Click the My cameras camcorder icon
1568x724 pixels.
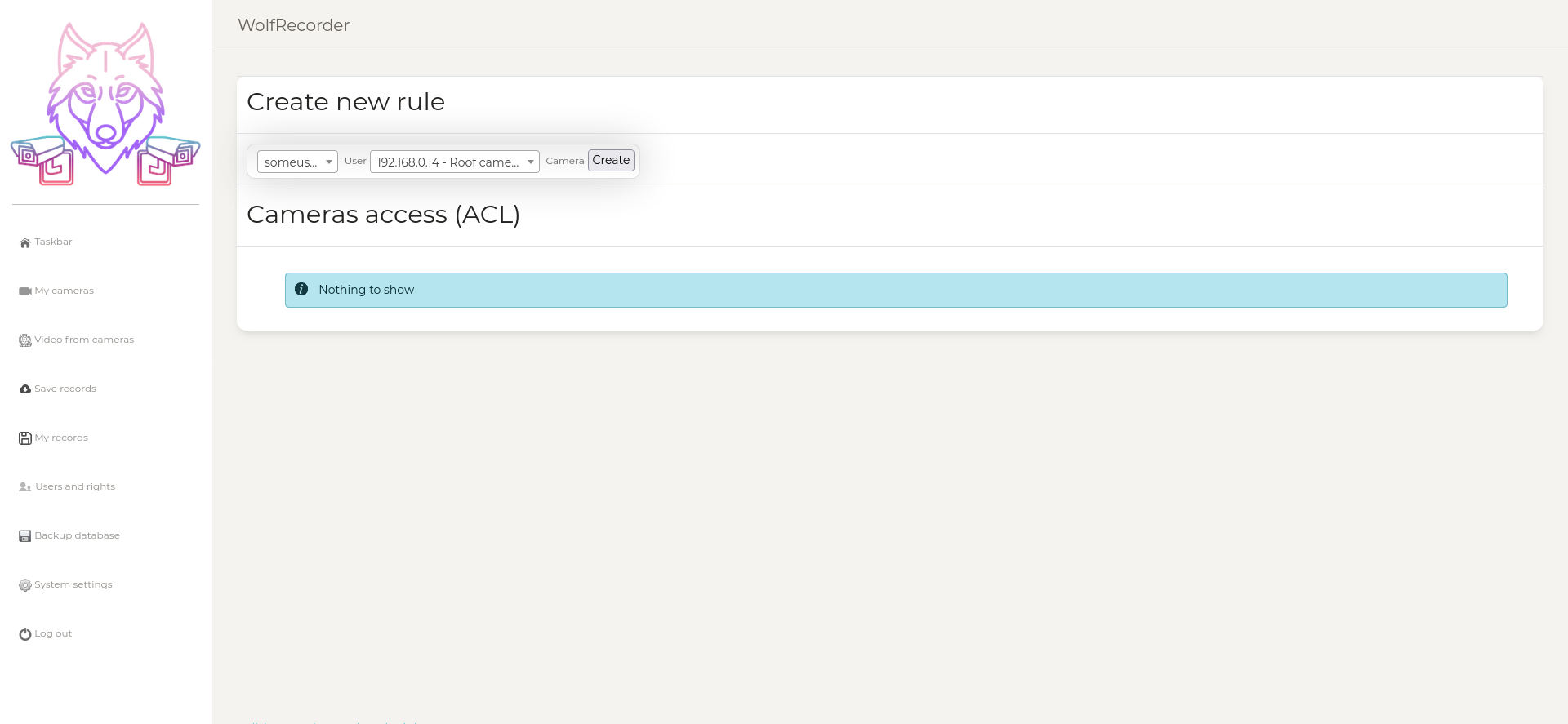pyautogui.click(x=25, y=291)
